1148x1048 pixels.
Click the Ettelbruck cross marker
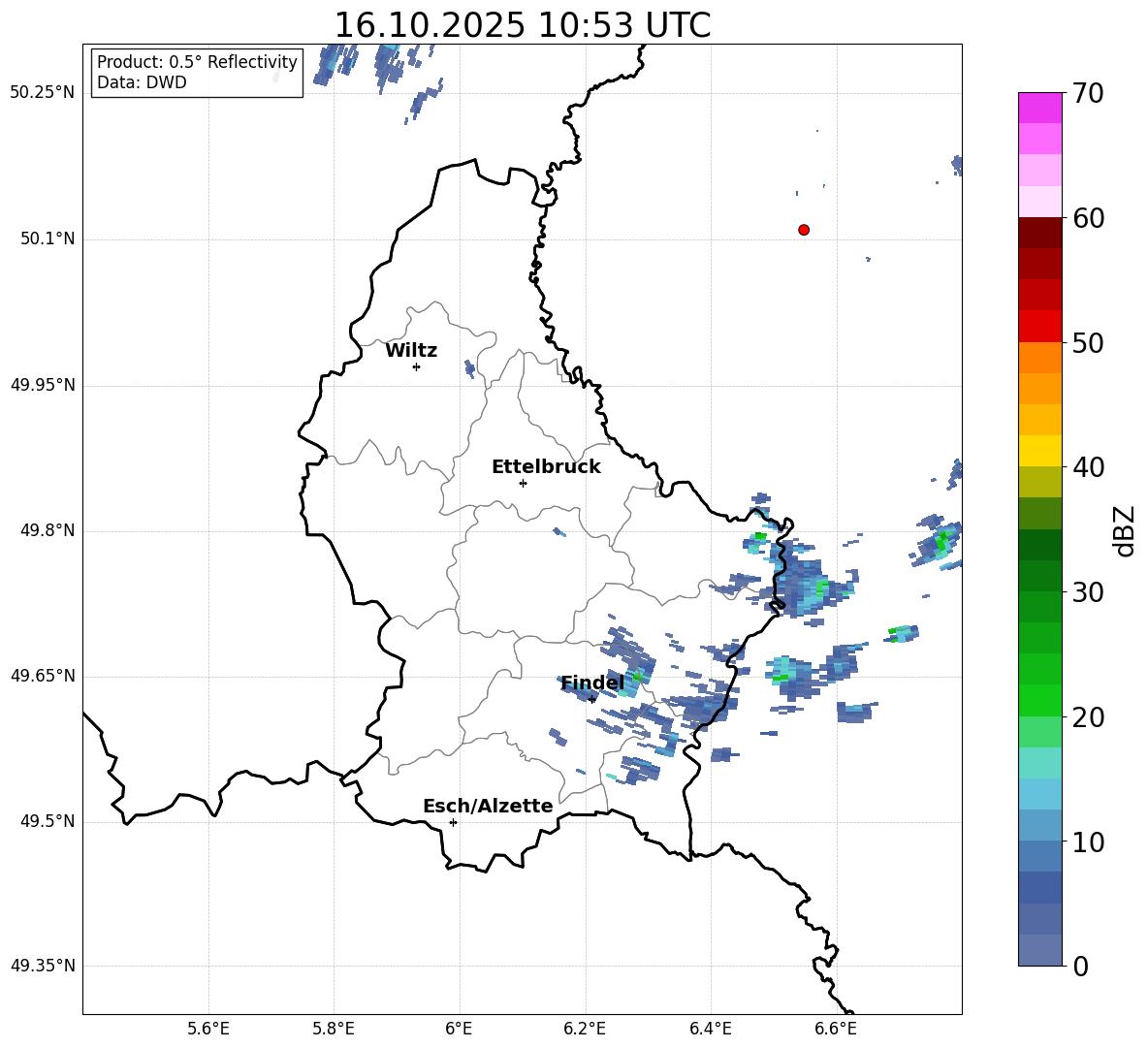pos(523,483)
